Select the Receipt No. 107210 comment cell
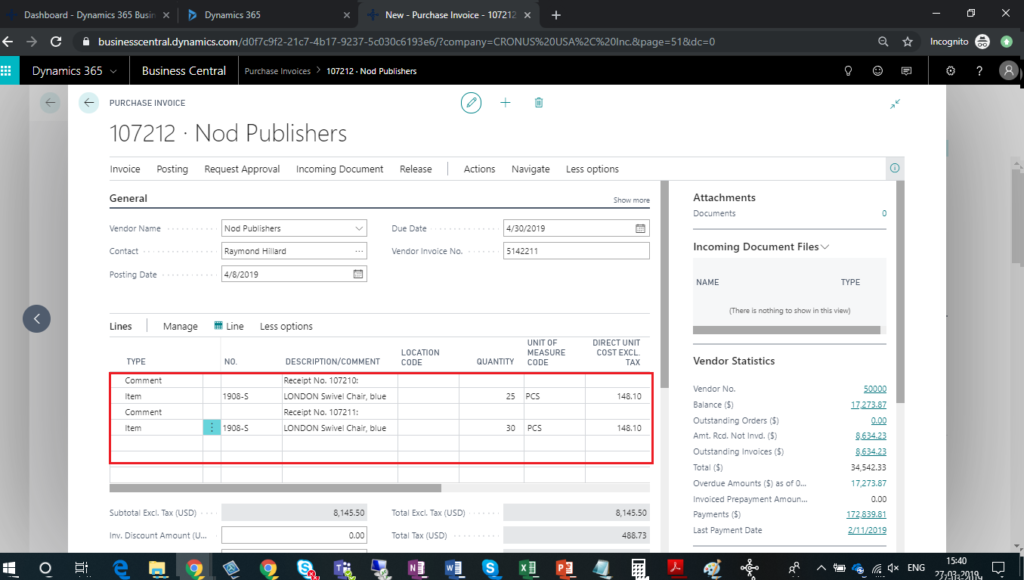Screen dimensions: 1024x580 coord(340,381)
